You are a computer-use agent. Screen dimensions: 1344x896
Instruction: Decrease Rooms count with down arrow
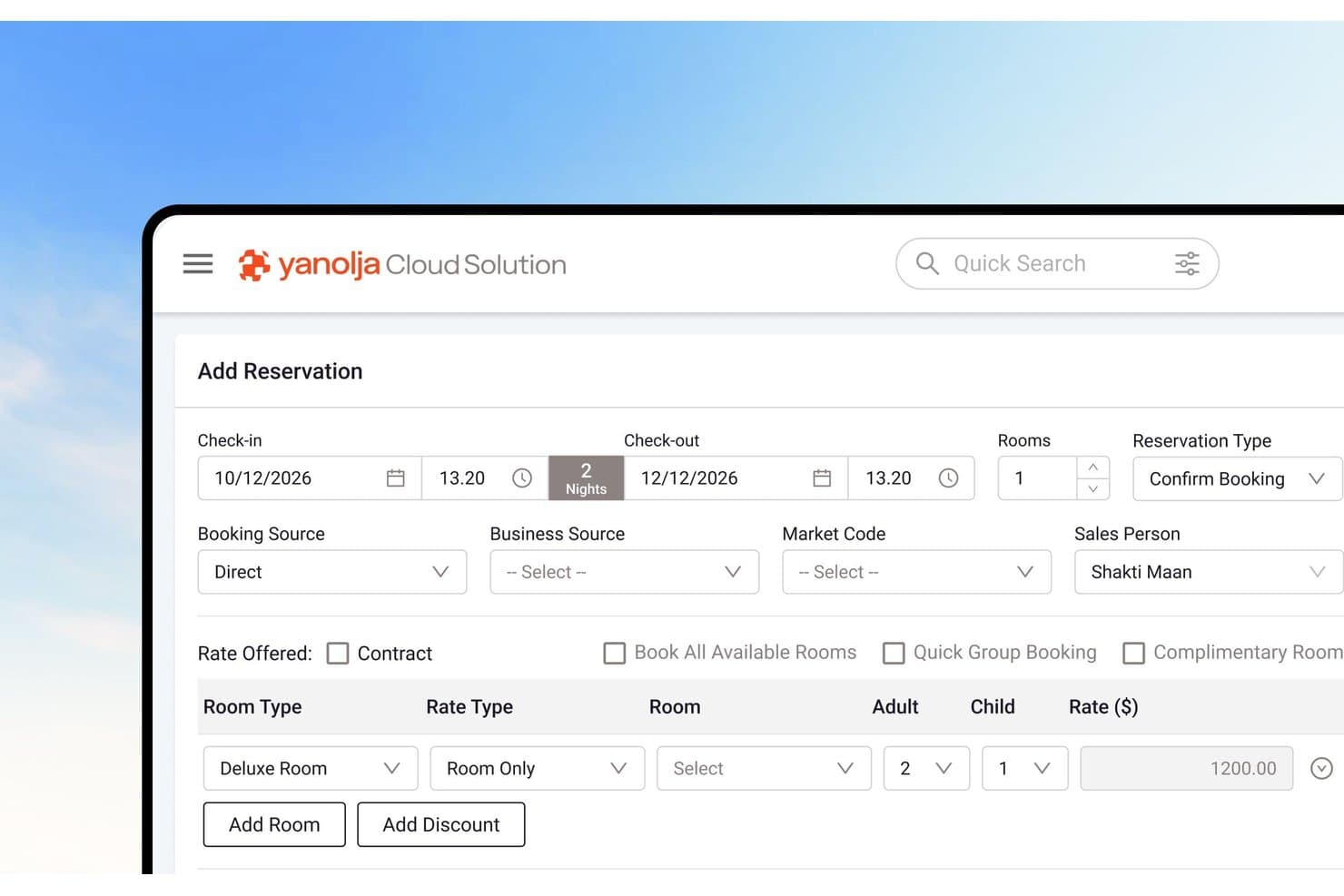click(x=1093, y=488)
